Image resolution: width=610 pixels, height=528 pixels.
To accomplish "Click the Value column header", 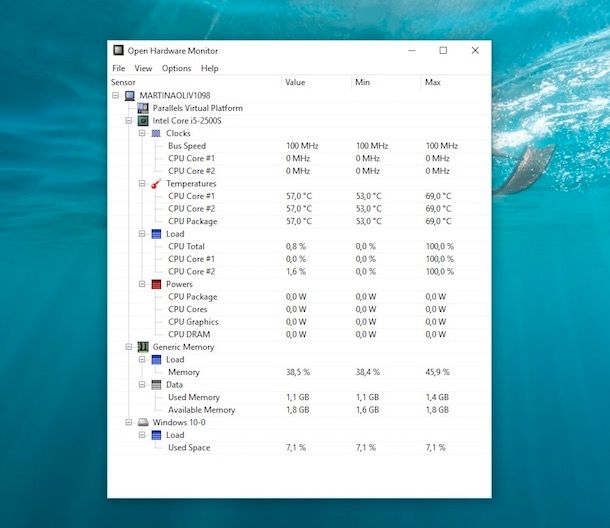I will [x=316, y=82].
